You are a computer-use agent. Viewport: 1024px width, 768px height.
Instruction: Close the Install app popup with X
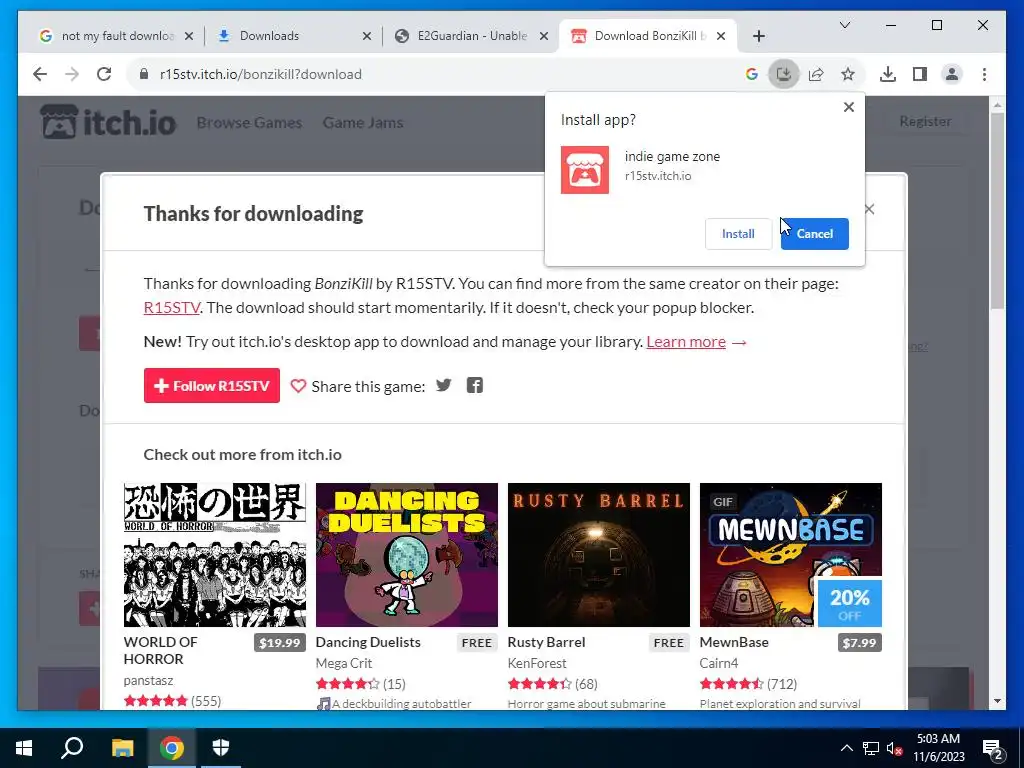click(848, 107)
